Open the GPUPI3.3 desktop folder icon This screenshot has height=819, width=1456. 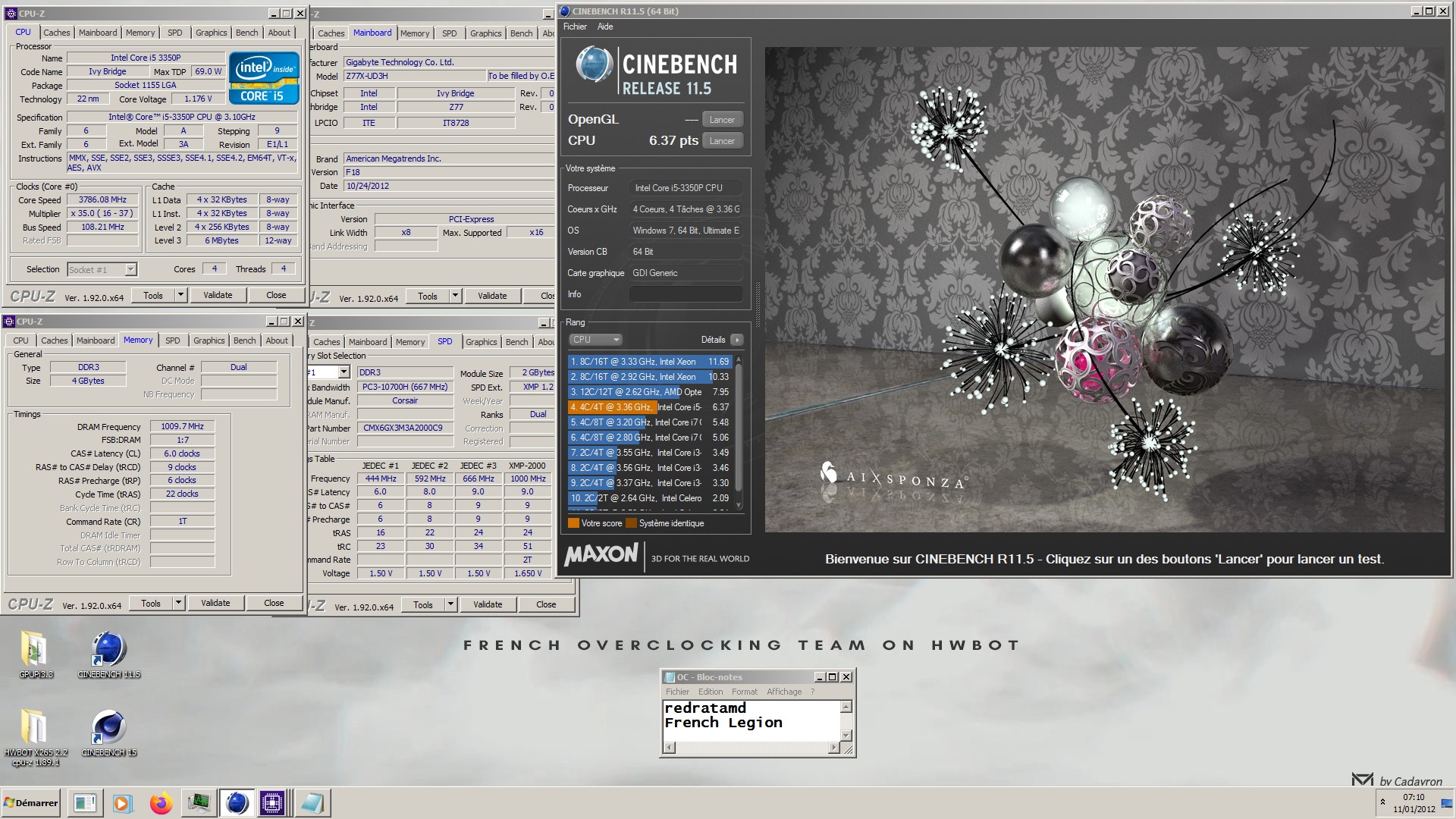pyautogui.click(x=36, y=654)
